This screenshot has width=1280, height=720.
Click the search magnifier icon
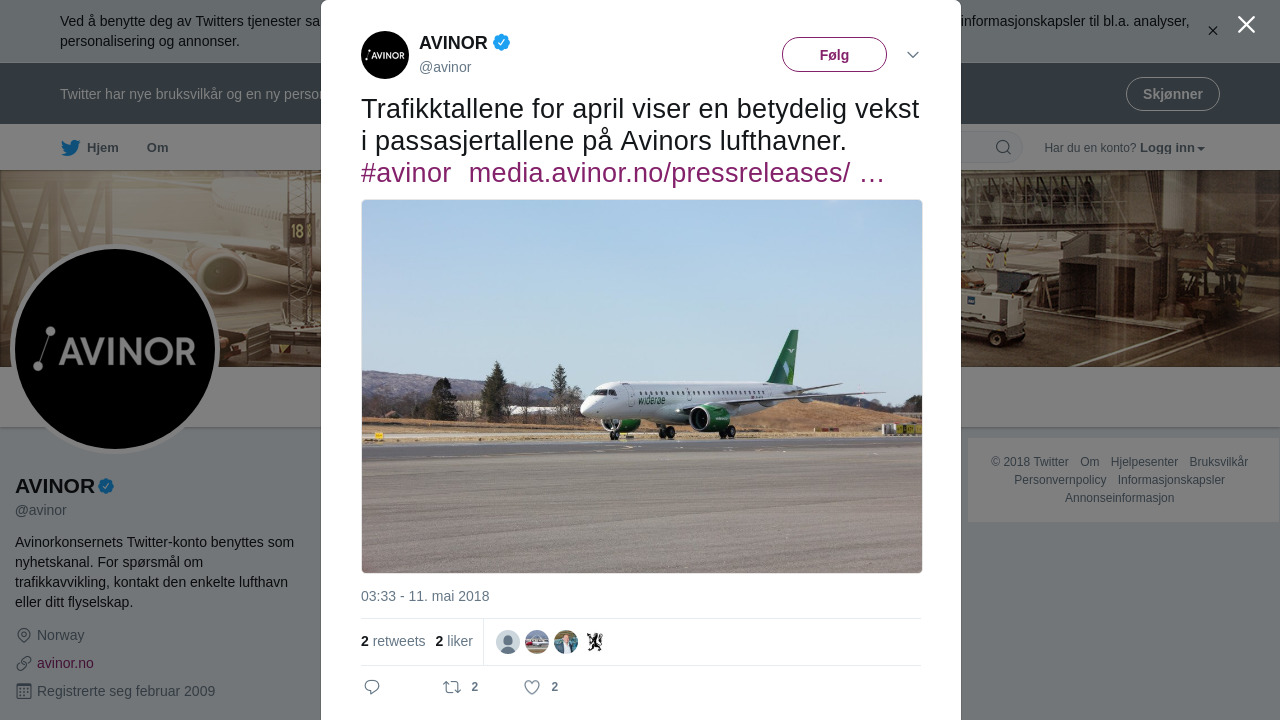1003,148
